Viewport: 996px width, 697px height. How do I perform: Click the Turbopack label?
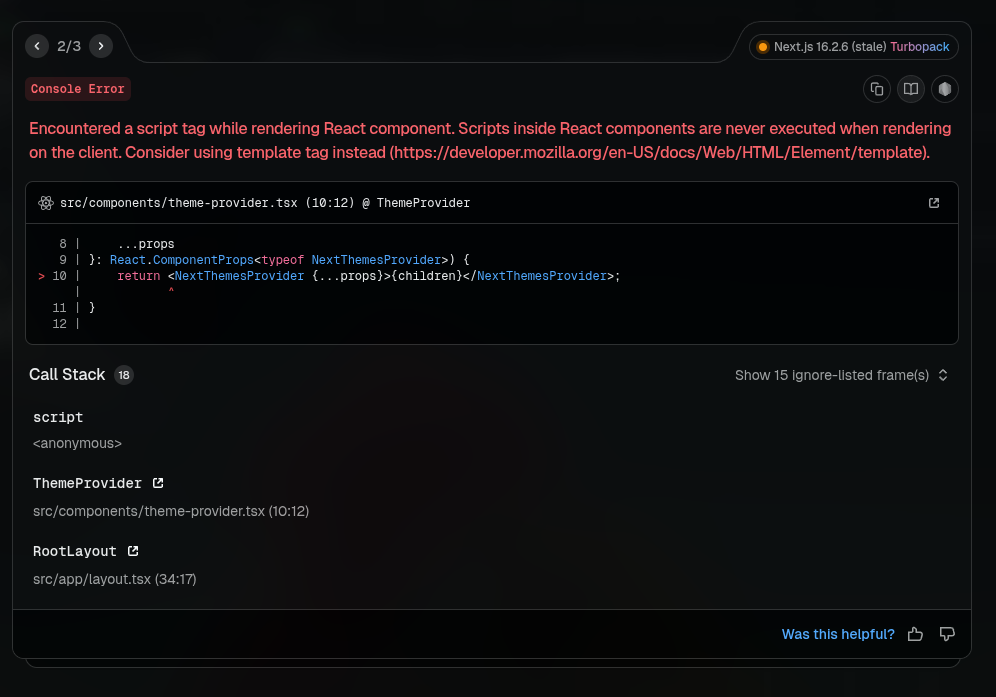click(919, 47)
